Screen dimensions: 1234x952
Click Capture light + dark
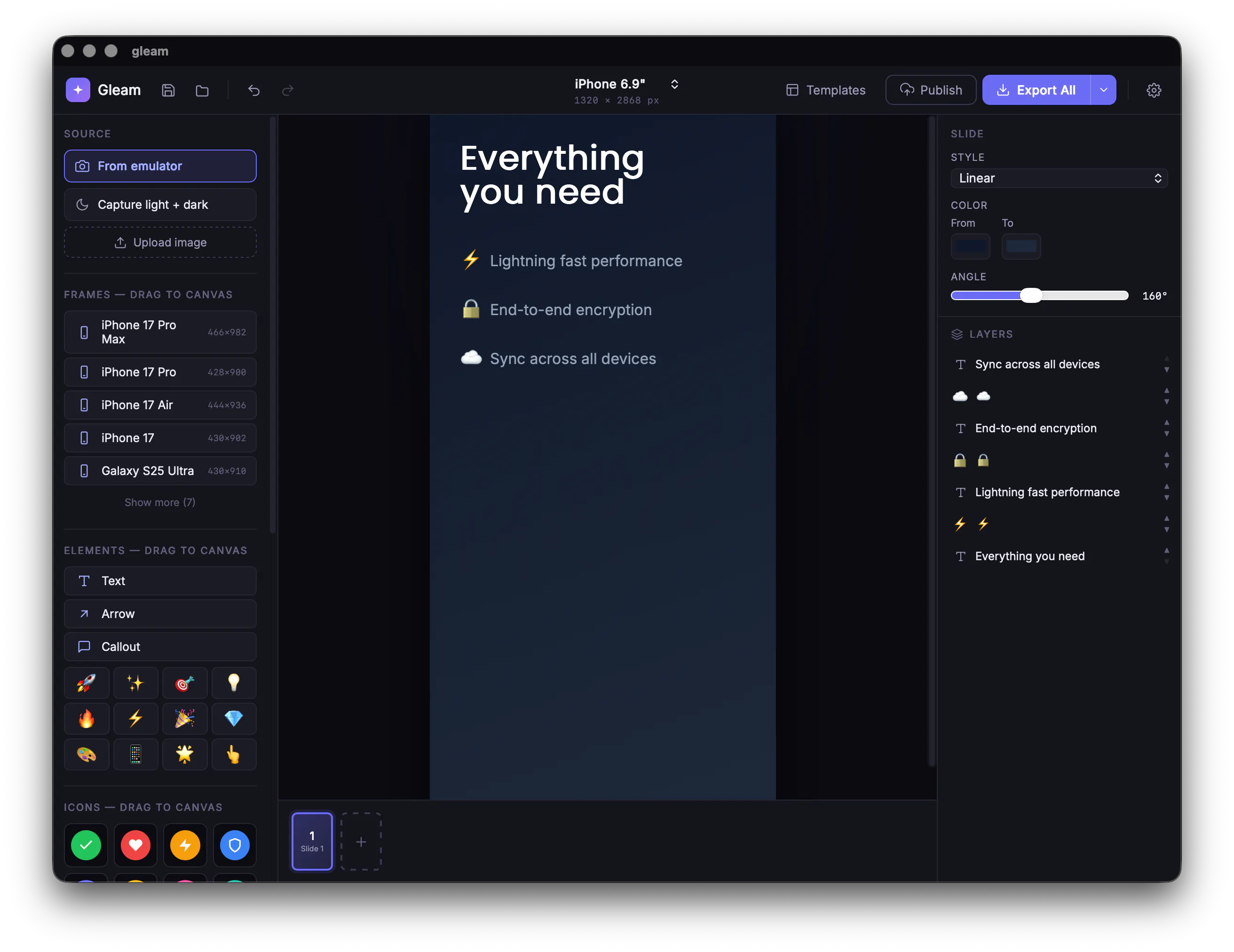[160, 205]
